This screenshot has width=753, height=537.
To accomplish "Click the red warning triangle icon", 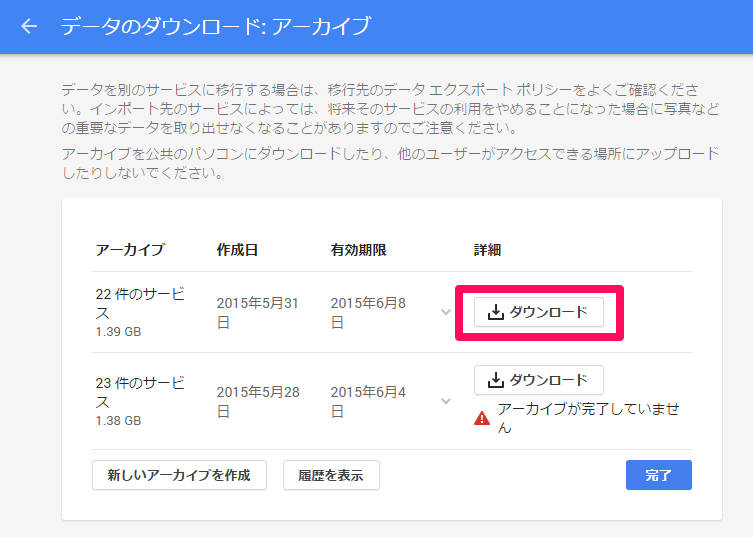I will [482, 418].
